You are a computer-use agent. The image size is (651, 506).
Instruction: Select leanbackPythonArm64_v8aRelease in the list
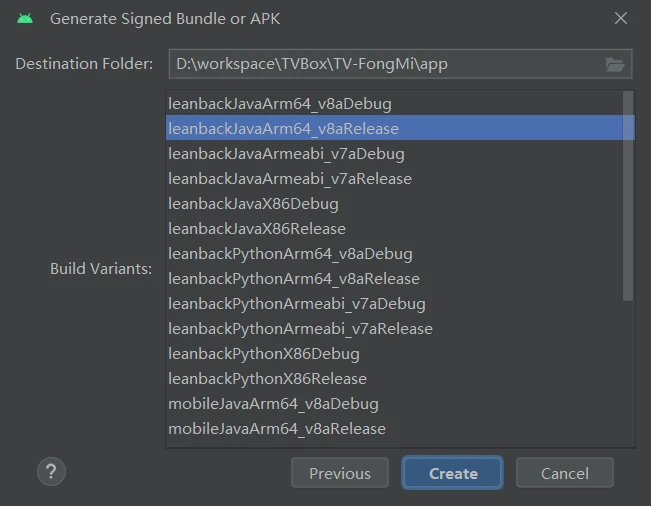[294, 279]
